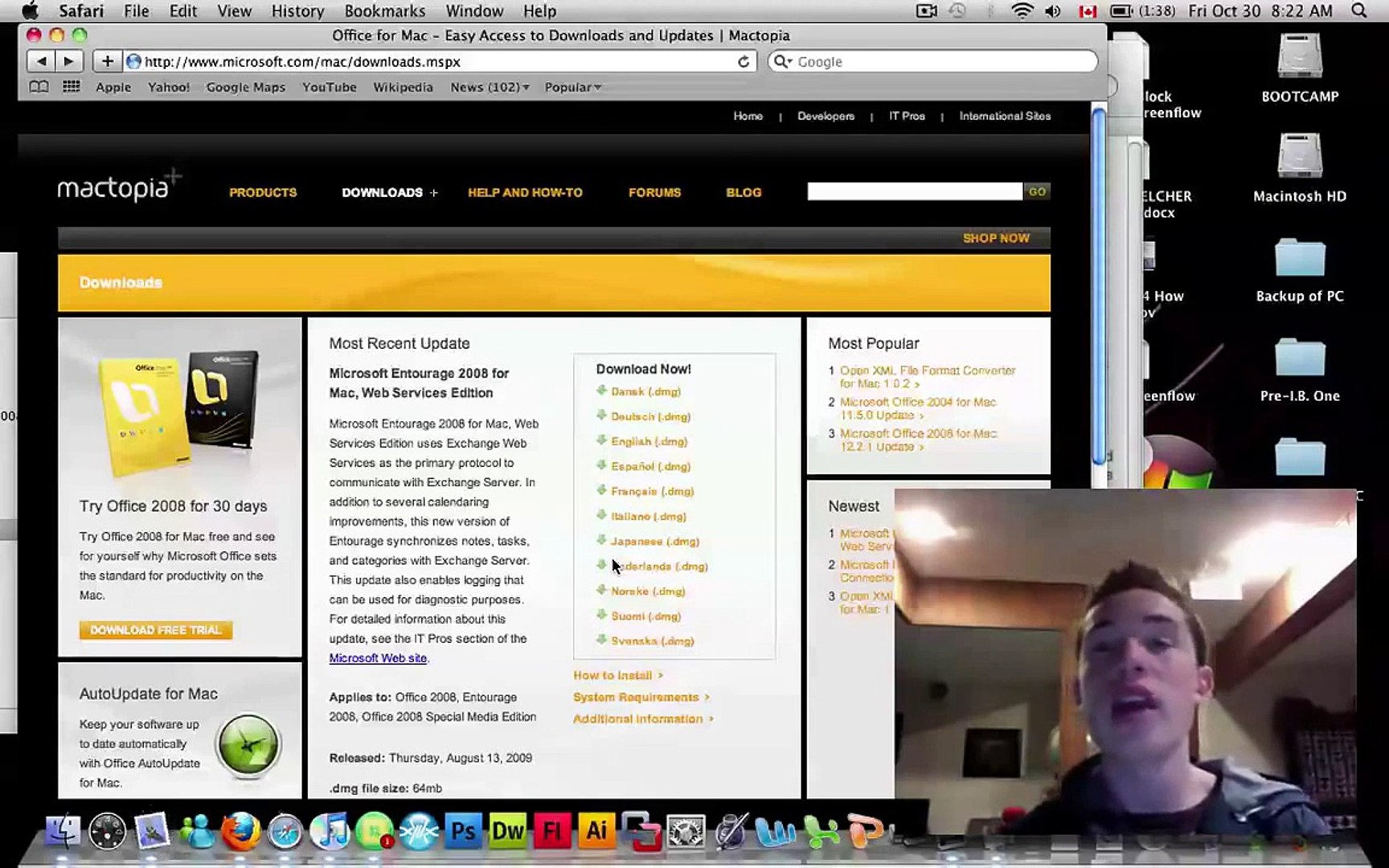Open the Canadian flag input menu
1389x868 pixels.
[x=1088, y=11]
